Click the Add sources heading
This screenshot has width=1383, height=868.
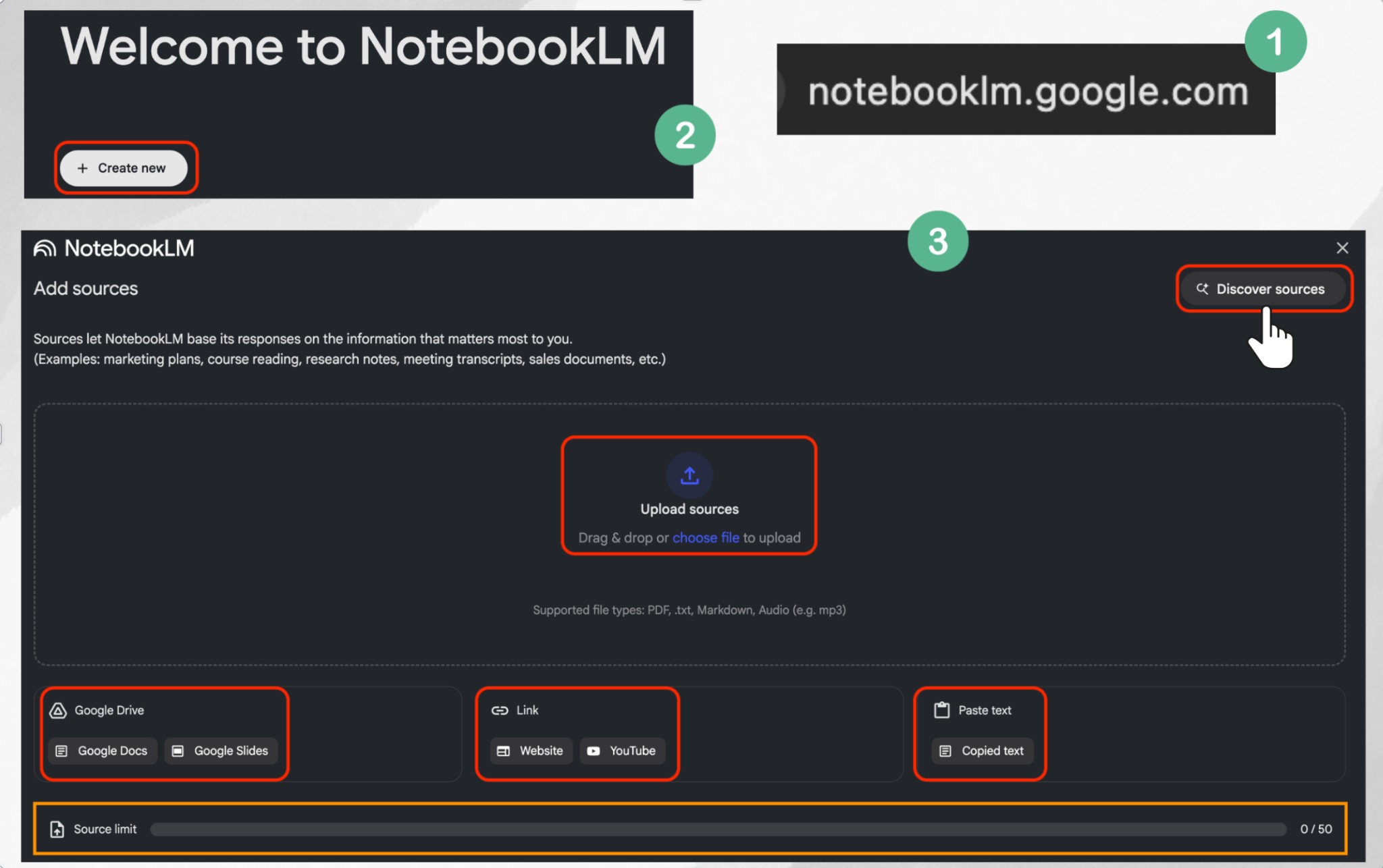pos(86,288)
